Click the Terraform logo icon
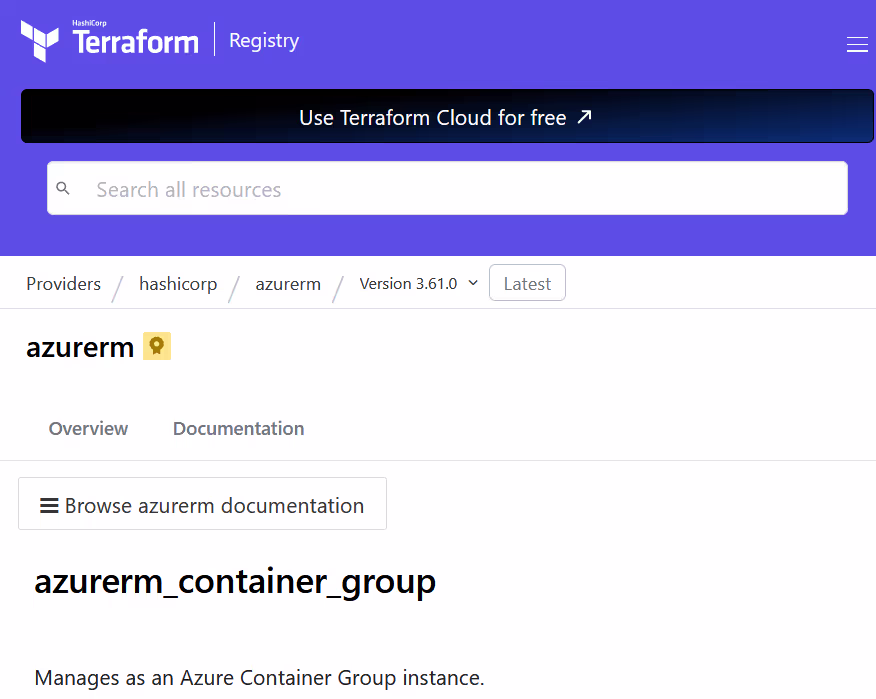 40,40
